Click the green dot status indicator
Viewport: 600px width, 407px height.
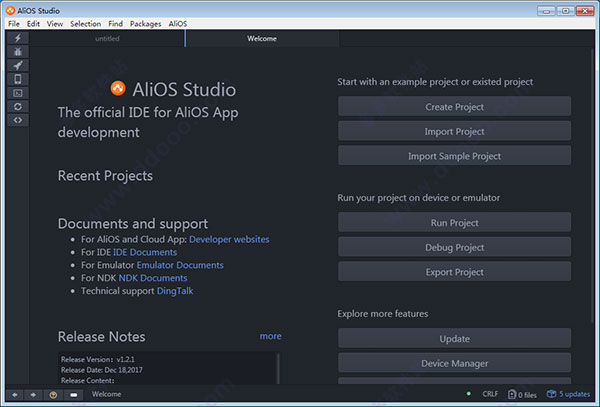point(469,394)
